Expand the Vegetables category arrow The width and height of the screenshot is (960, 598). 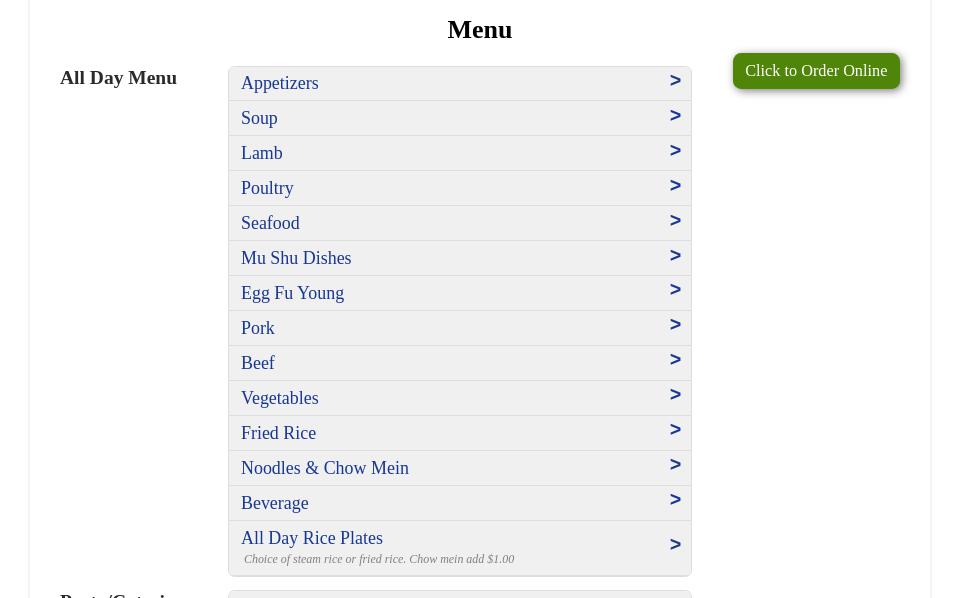(675, 395)
